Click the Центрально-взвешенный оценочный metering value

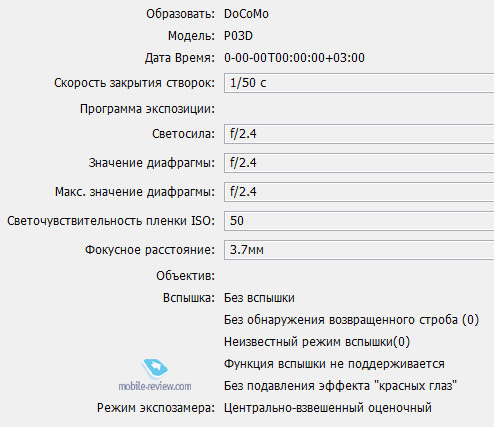[328, 408]
